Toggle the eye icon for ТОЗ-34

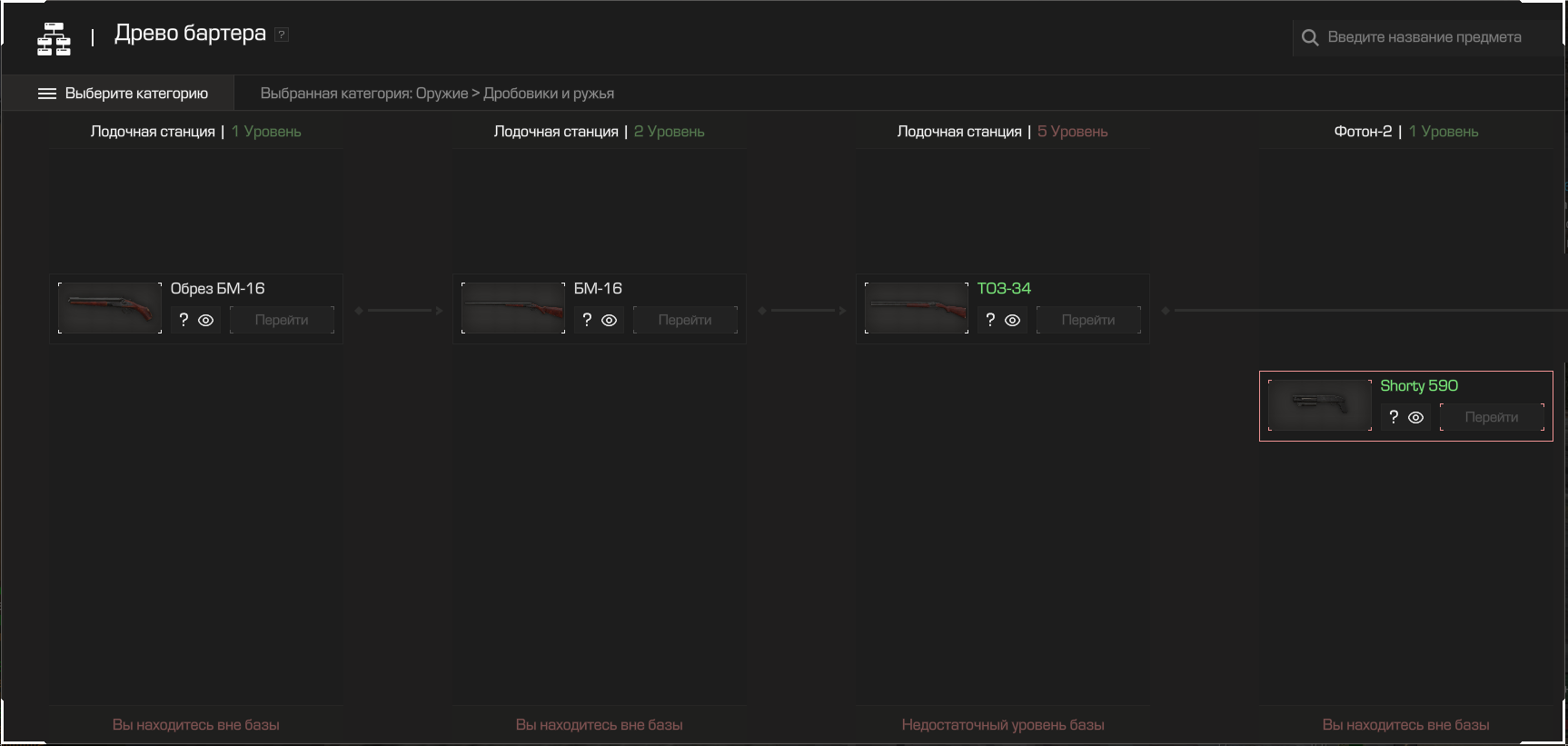pyautogui.click(x=1013, y=320)
